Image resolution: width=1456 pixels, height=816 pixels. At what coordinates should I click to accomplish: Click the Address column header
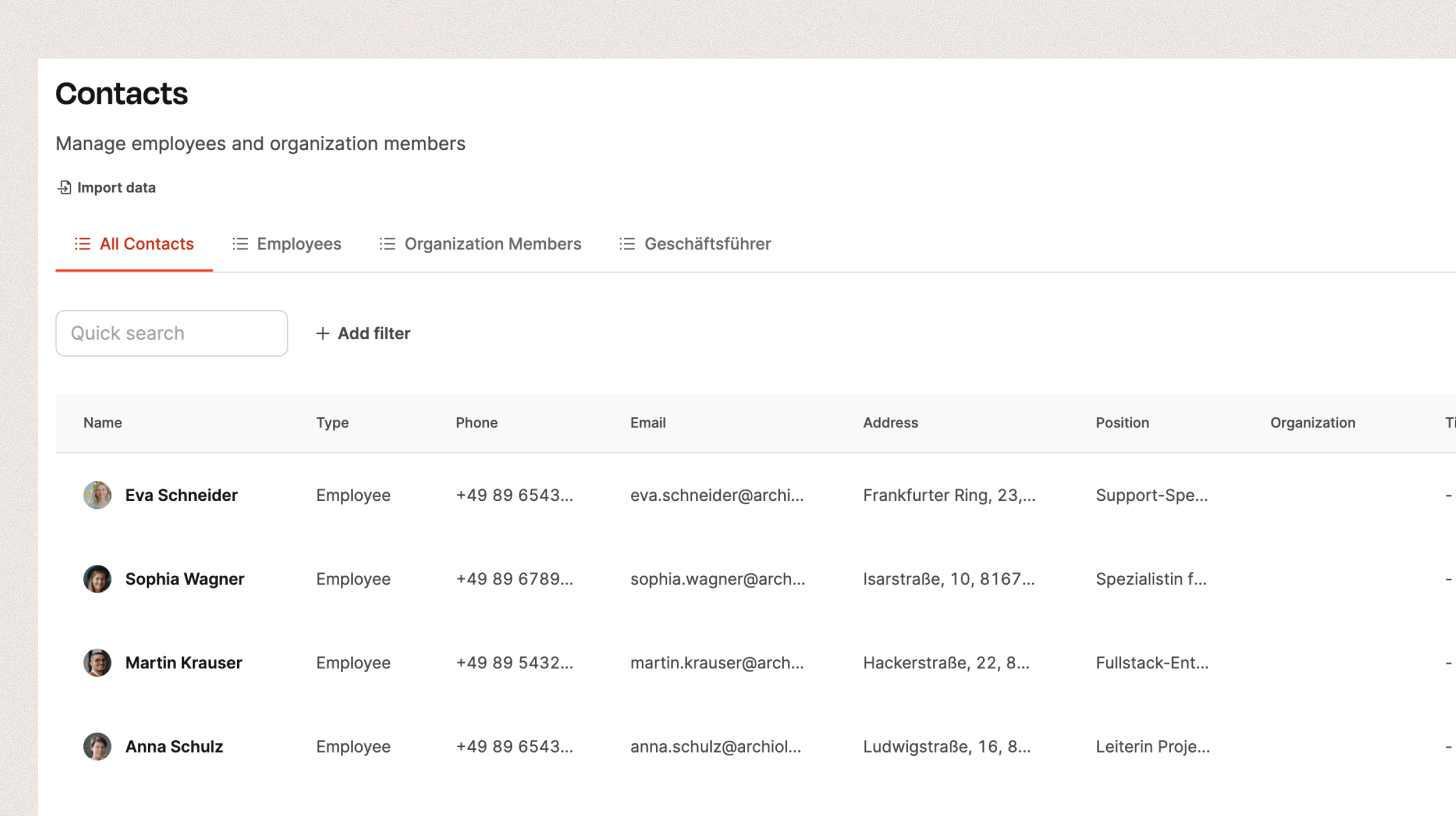click(891, 423)
